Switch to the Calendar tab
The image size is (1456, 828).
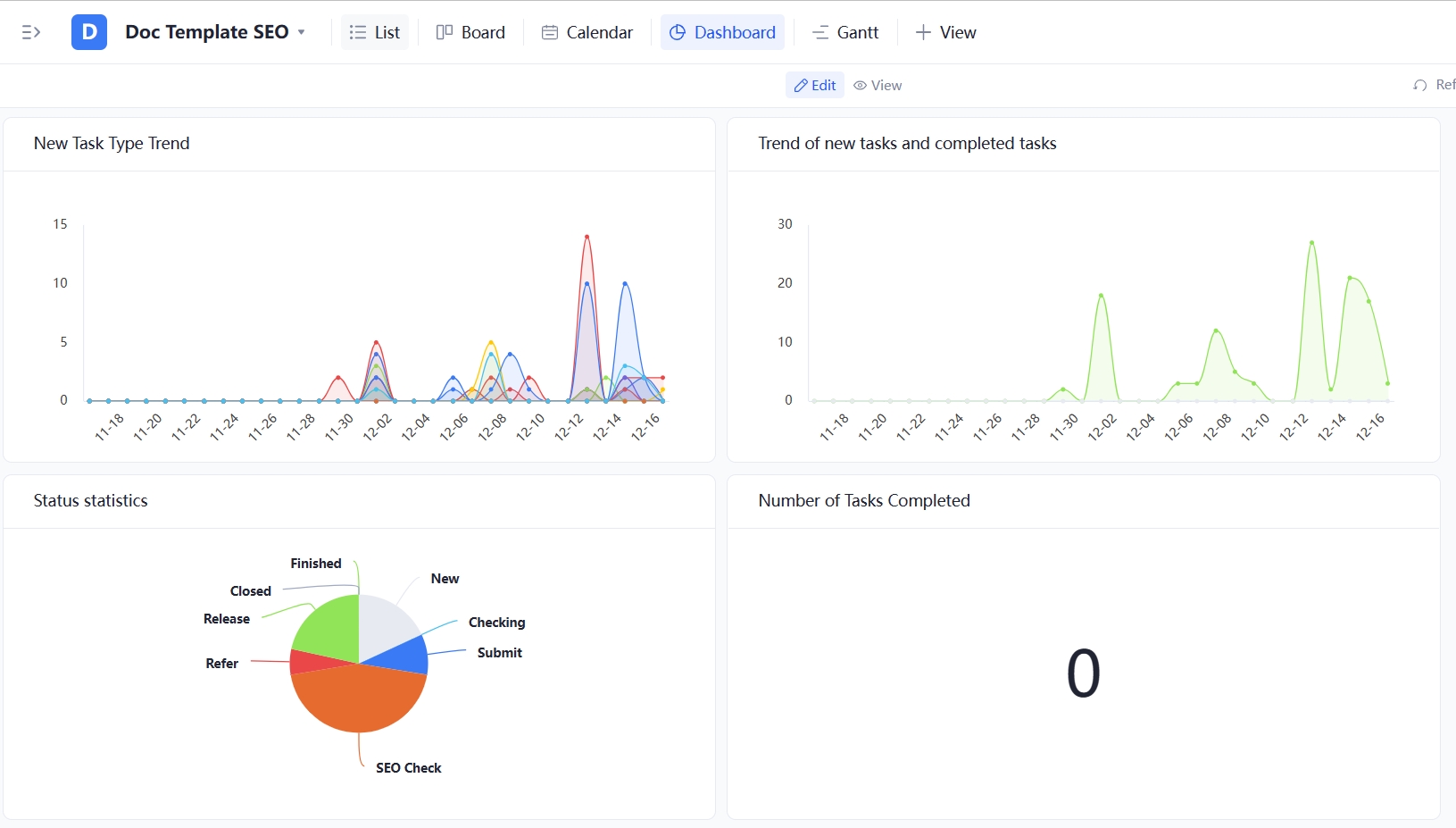[586, 31]
